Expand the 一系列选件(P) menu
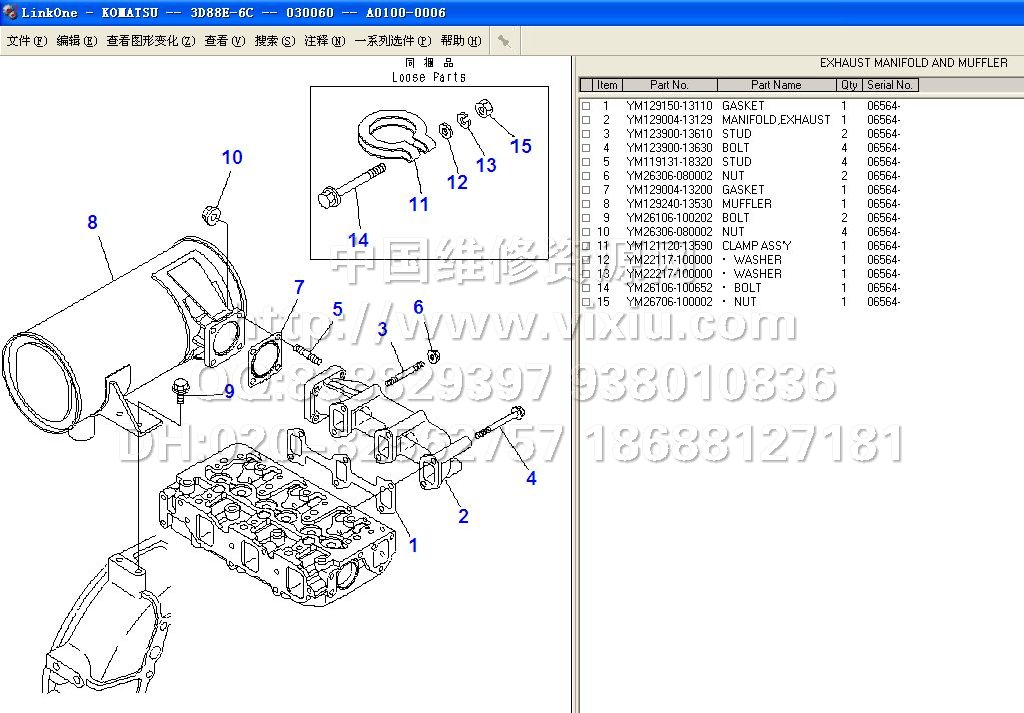This screenshot has width=1024, height=713. coord(393,41)
